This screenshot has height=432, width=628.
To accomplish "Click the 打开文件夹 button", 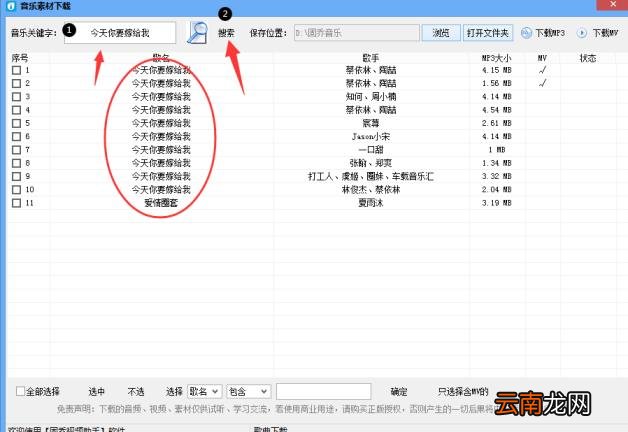I will 488,33.
